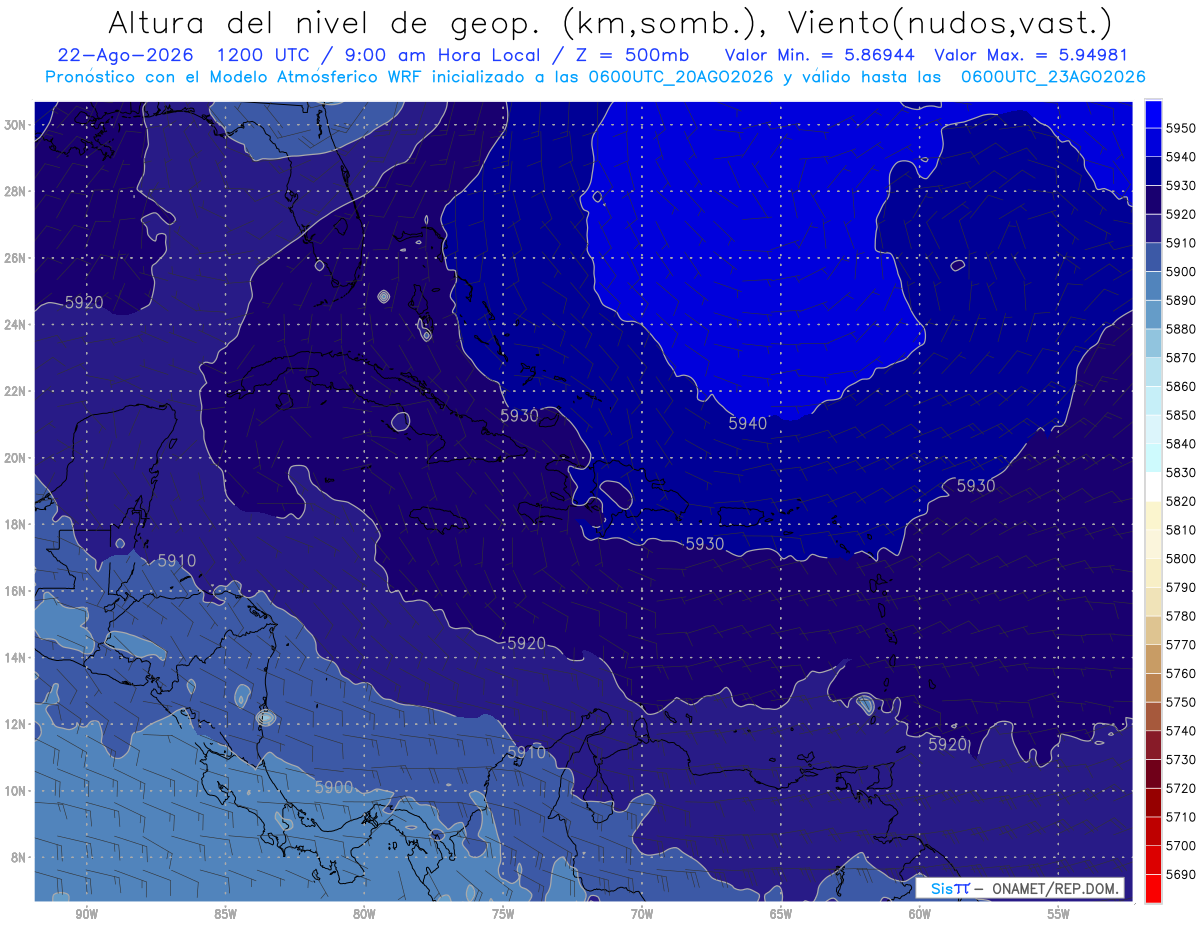Click the 5910 contour label over northern Colombia
Image resolution: width=1200 pixels, height=927 pixels.
coord(527,752)
